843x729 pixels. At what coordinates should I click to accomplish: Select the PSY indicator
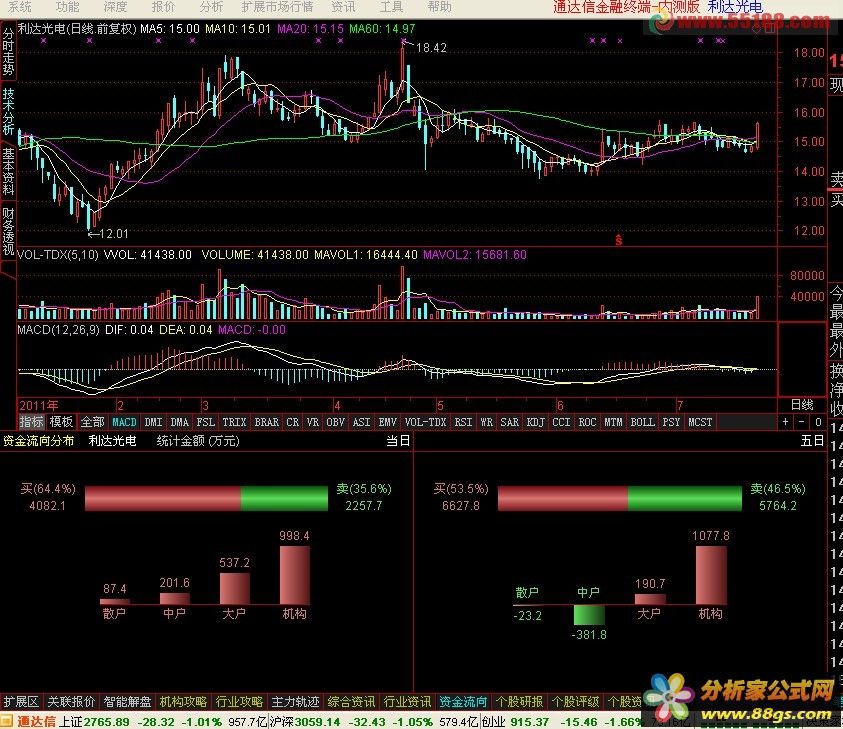(671, 422)
